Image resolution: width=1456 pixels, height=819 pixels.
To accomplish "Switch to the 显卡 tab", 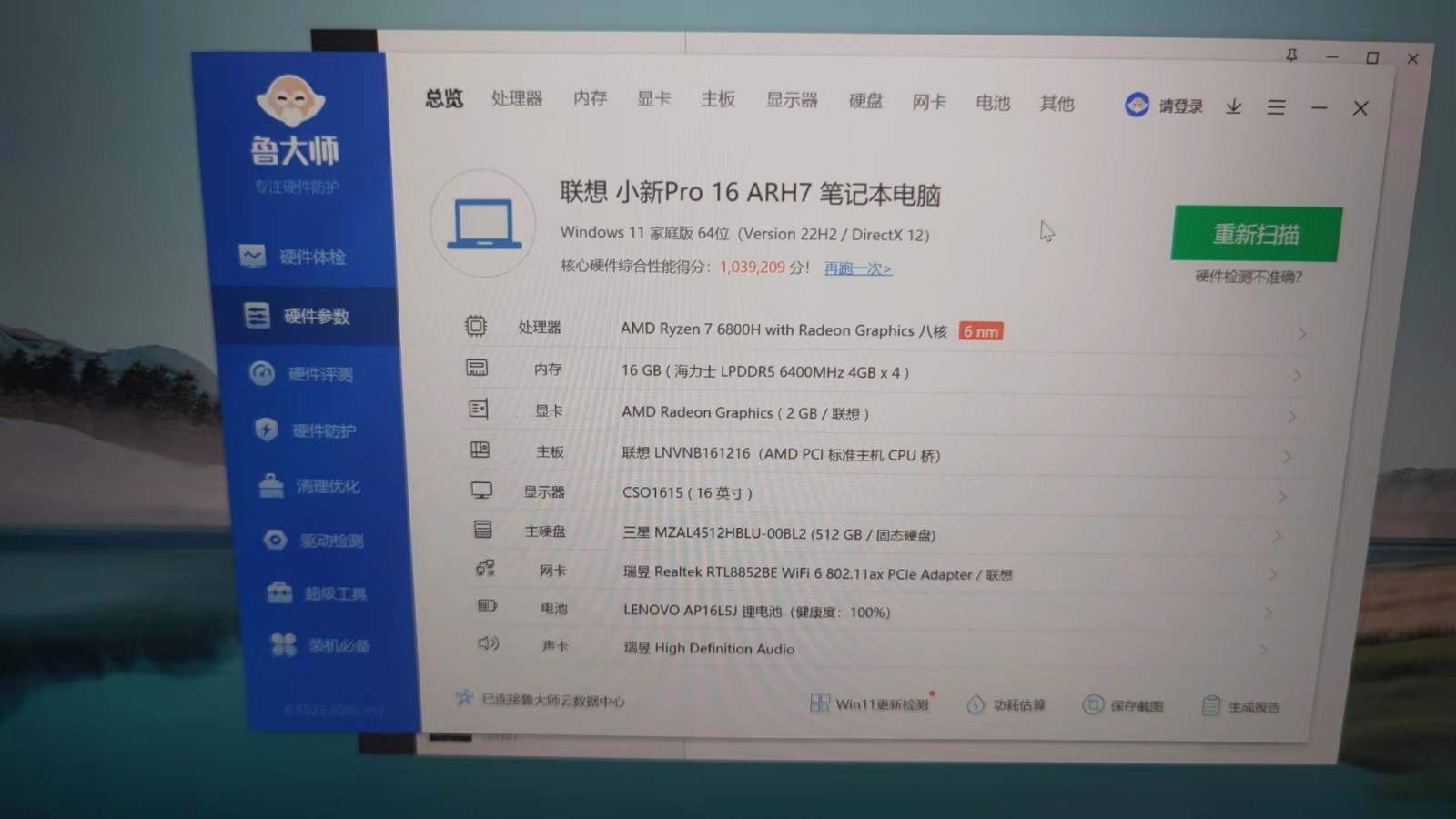I will [653, 98].
